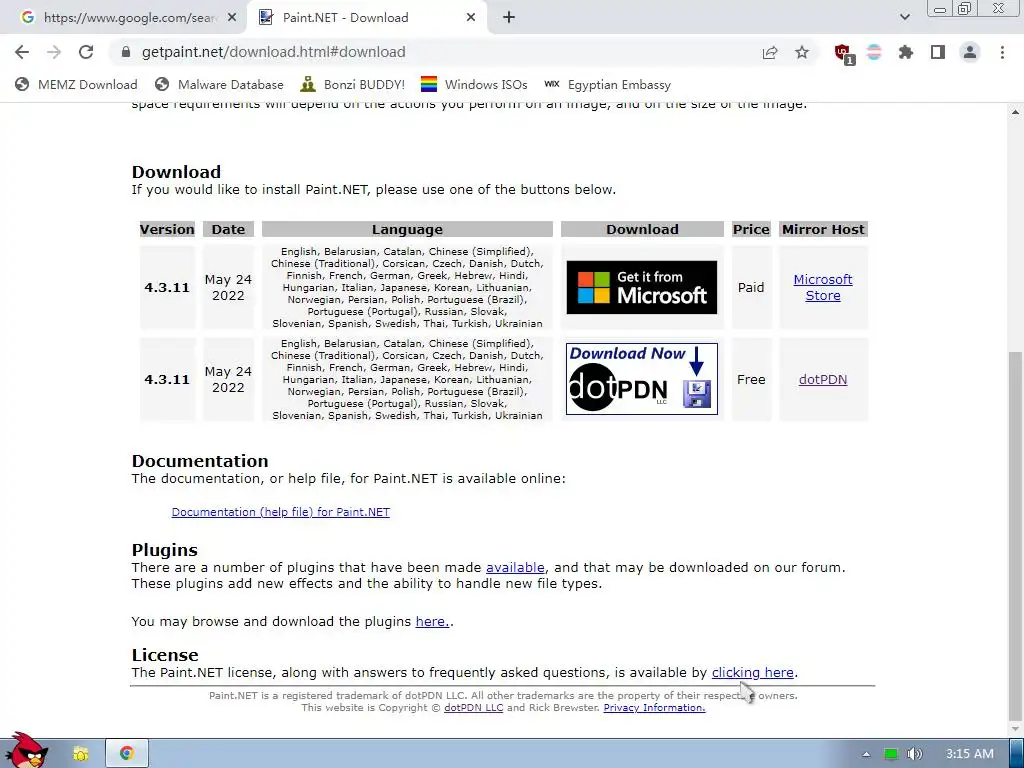1024x768 pixels.
Task: Click the striped flag extension icon
Action: click(874, 52)
